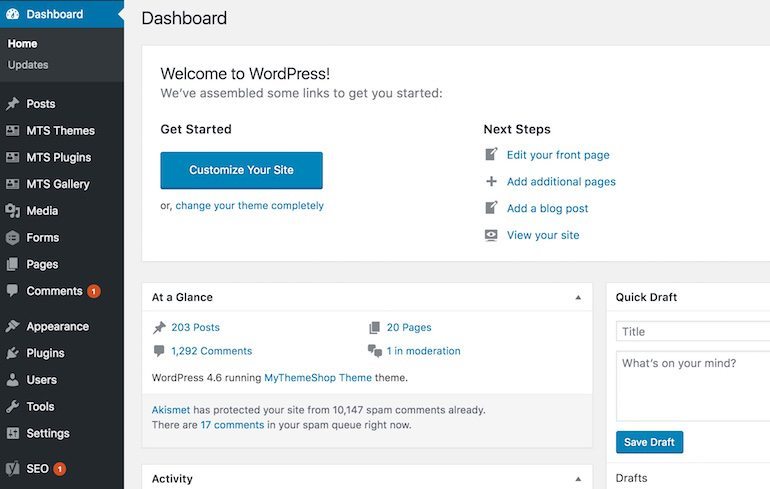The width and height of the screenshot is (770, 489).
Task: Click the Forms icon in sidebar
Action: click(12, 238)
